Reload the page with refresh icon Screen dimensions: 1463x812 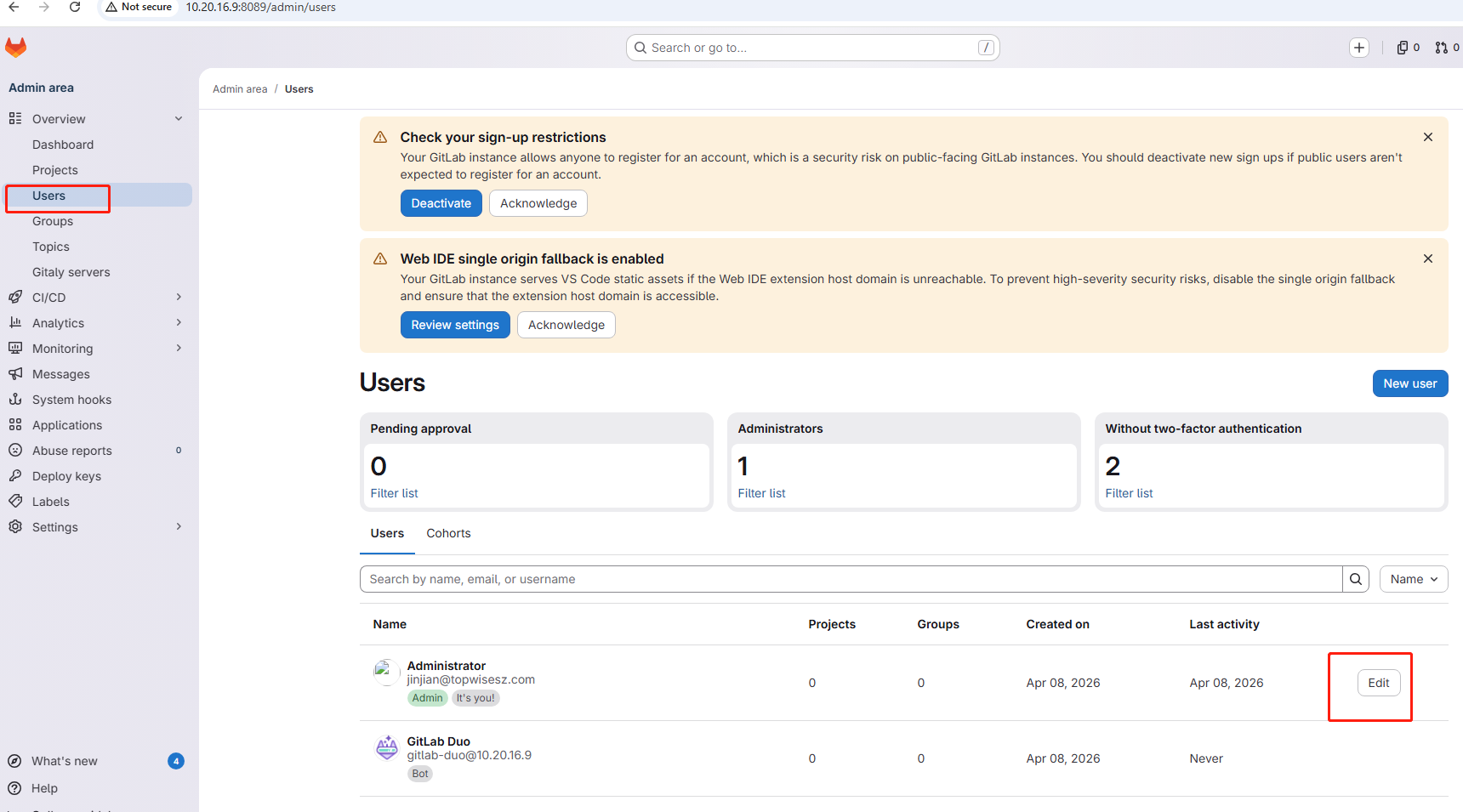75,7
